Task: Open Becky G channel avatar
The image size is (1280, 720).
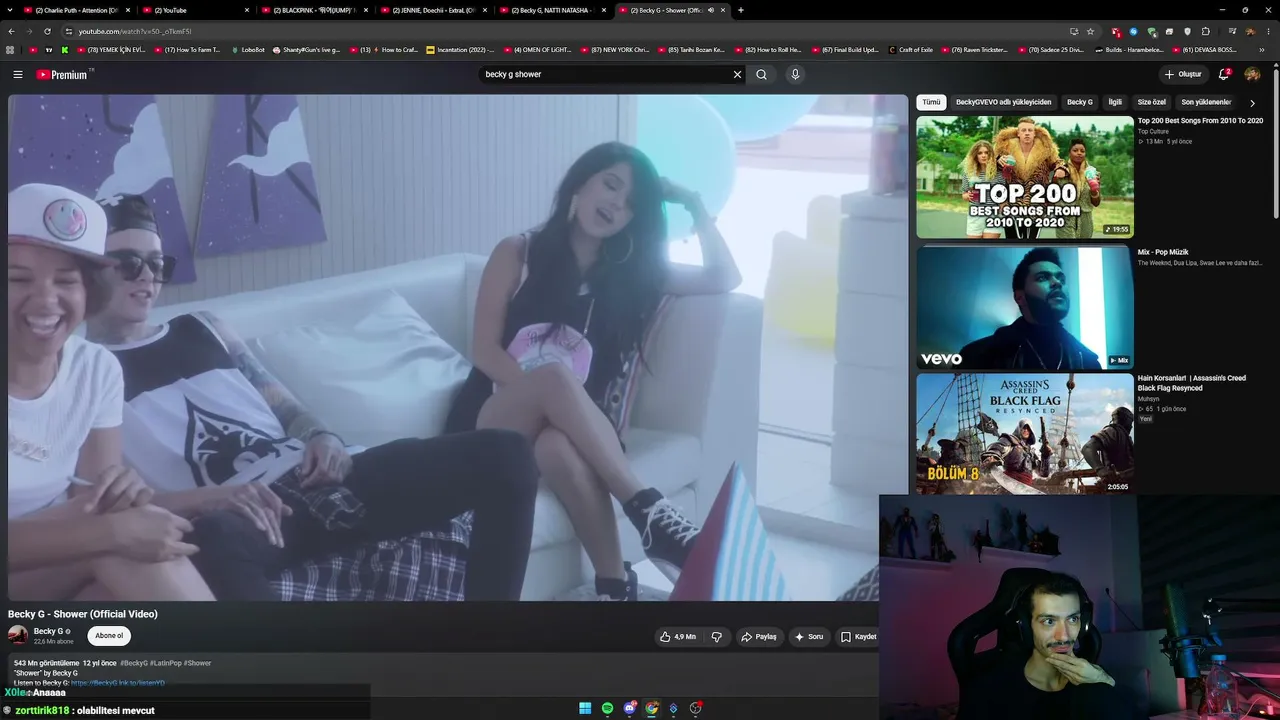Action: pyautogui.click(x=18, y=635)
